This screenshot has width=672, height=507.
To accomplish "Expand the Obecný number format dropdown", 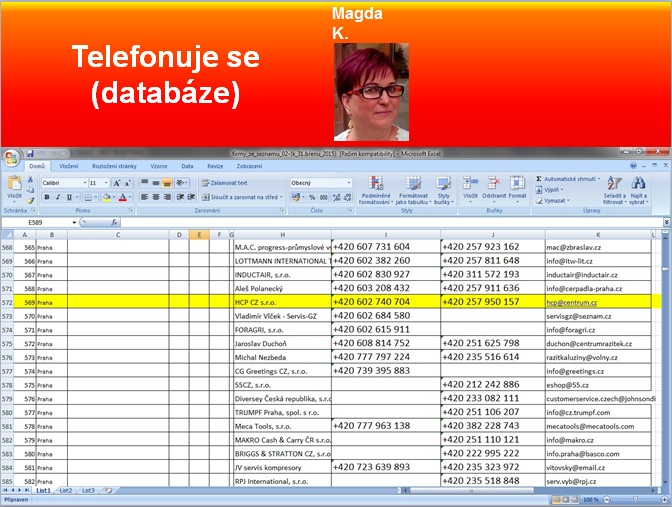I will click(x=349, y=183).
